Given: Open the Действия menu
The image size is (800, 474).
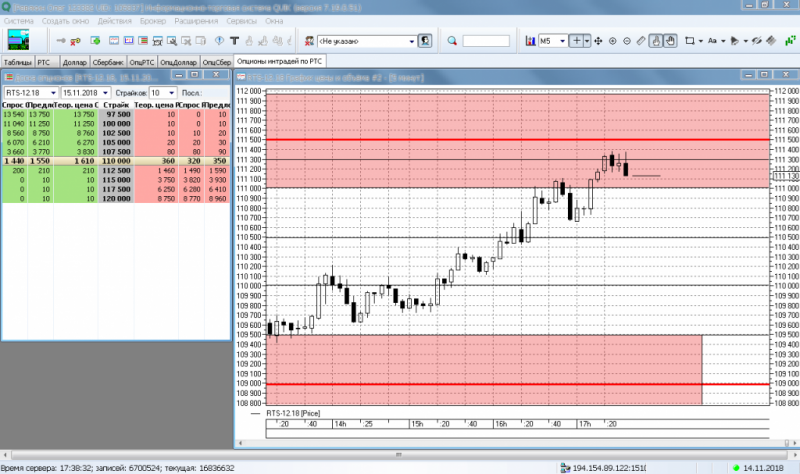Looking at the screenshot, I should [115, 21].
